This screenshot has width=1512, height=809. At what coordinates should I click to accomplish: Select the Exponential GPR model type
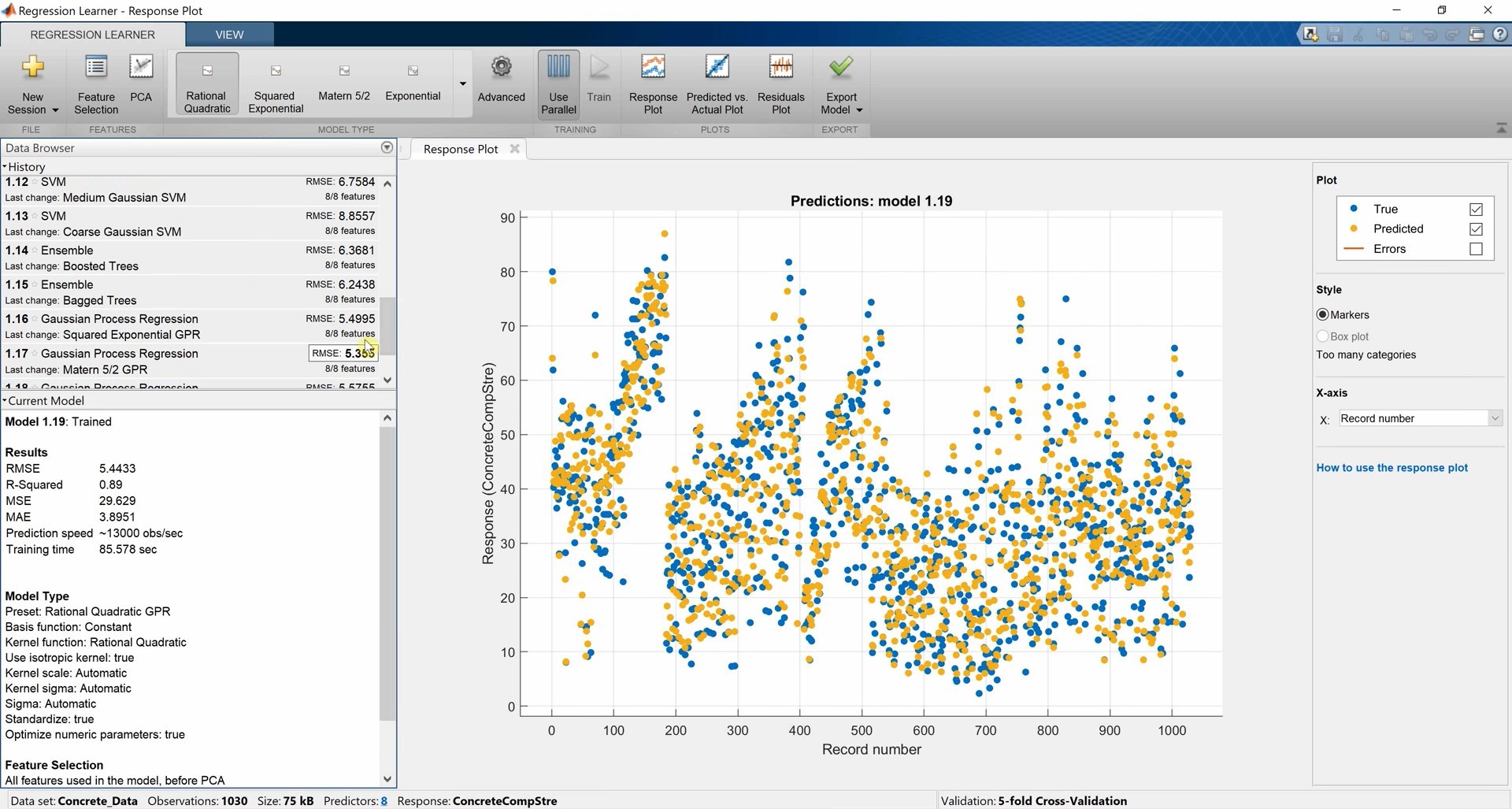tap(412, 83)
